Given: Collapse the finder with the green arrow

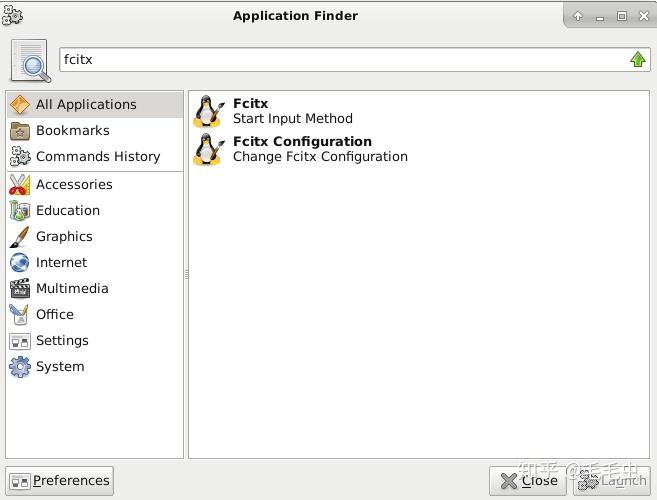Looking at the screenshot, I should click(x=638, y=60).
